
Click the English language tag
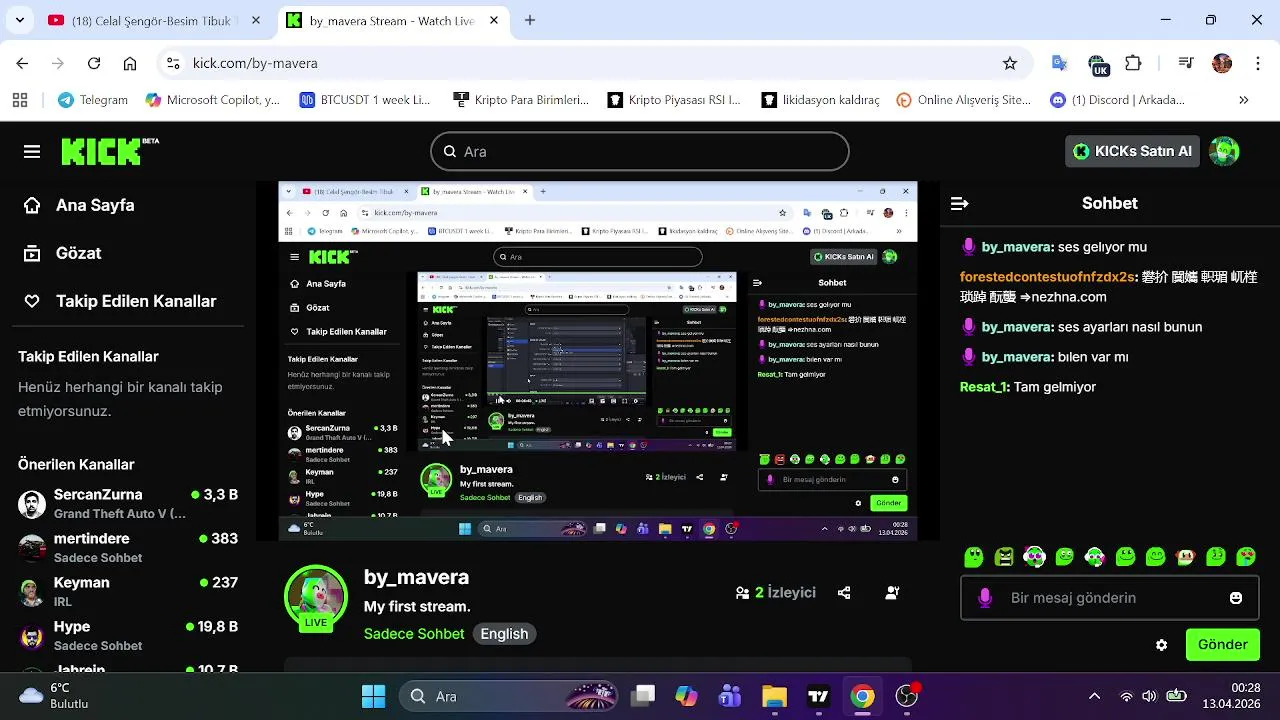(504, 634)
